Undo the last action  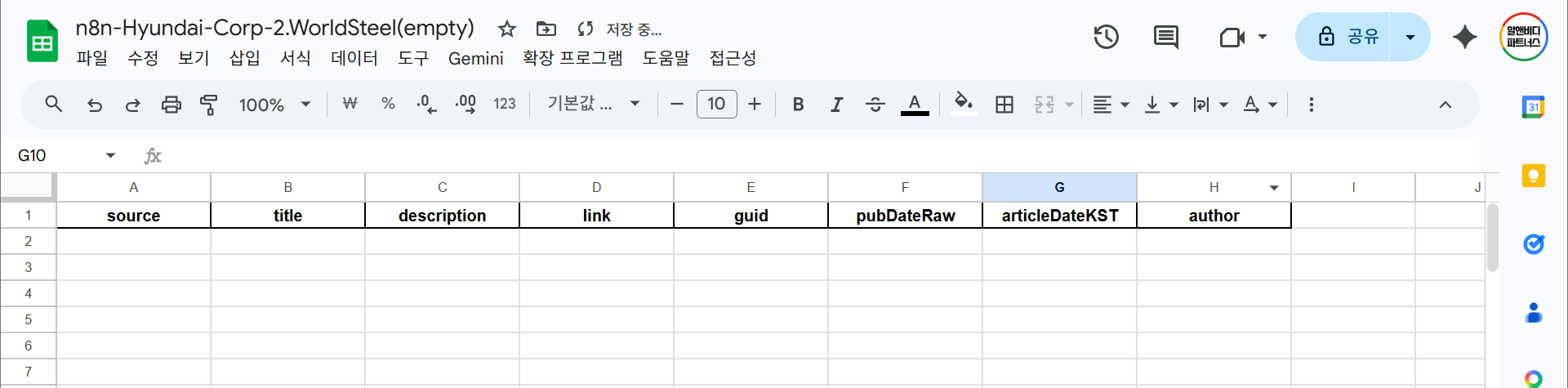[x=95, y=105]
